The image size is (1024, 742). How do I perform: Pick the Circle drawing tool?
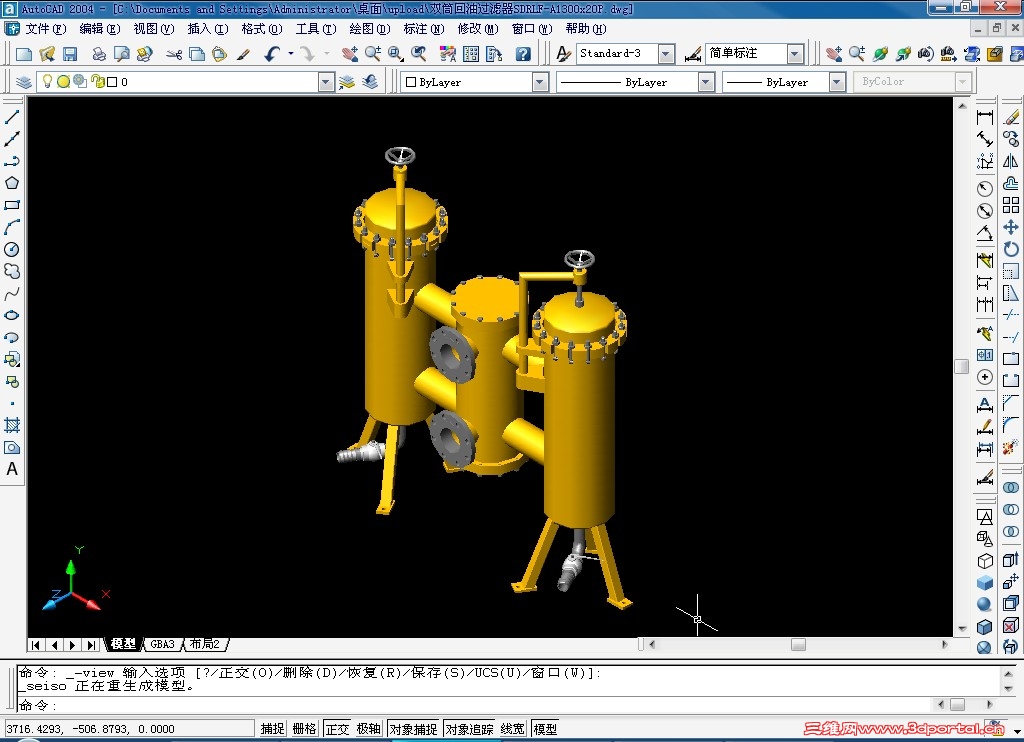[x=12, y=249]
